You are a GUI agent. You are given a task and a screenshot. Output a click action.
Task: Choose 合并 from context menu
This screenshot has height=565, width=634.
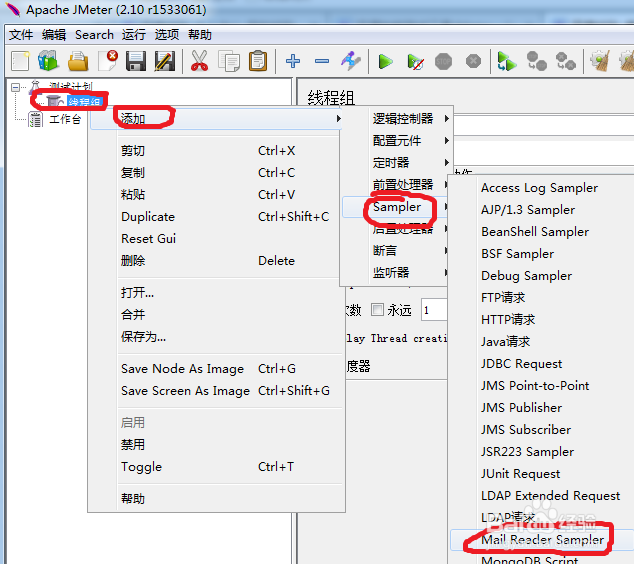(x=216, y=314)
